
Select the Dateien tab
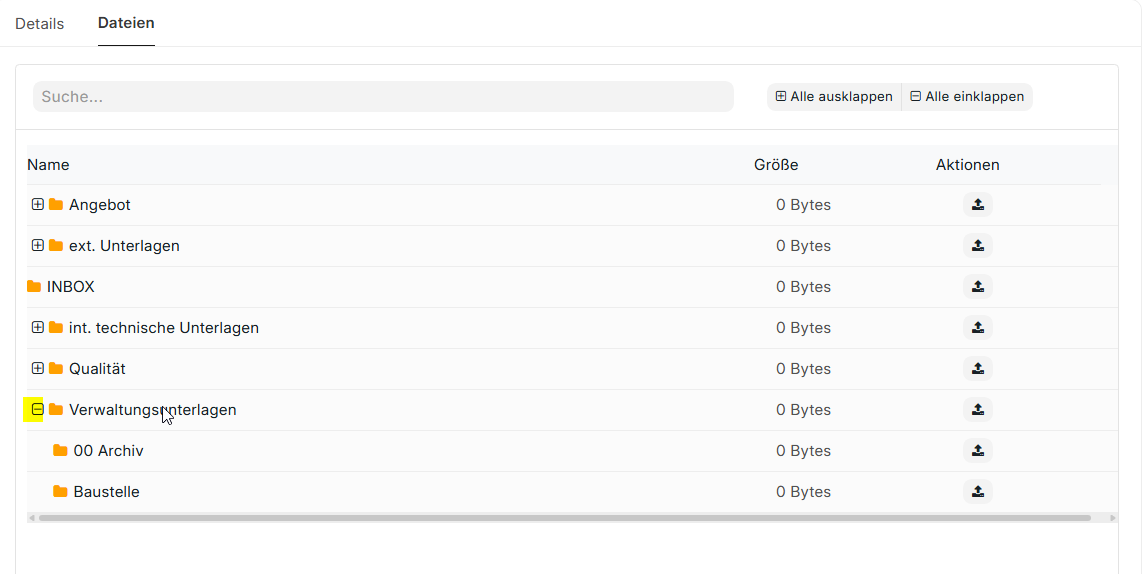[x=126, y=23]
